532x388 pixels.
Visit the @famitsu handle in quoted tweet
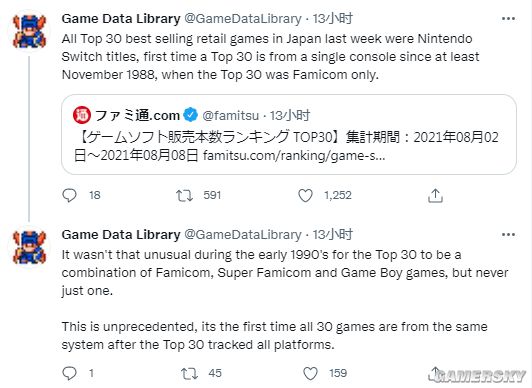[x=230, y=116]
